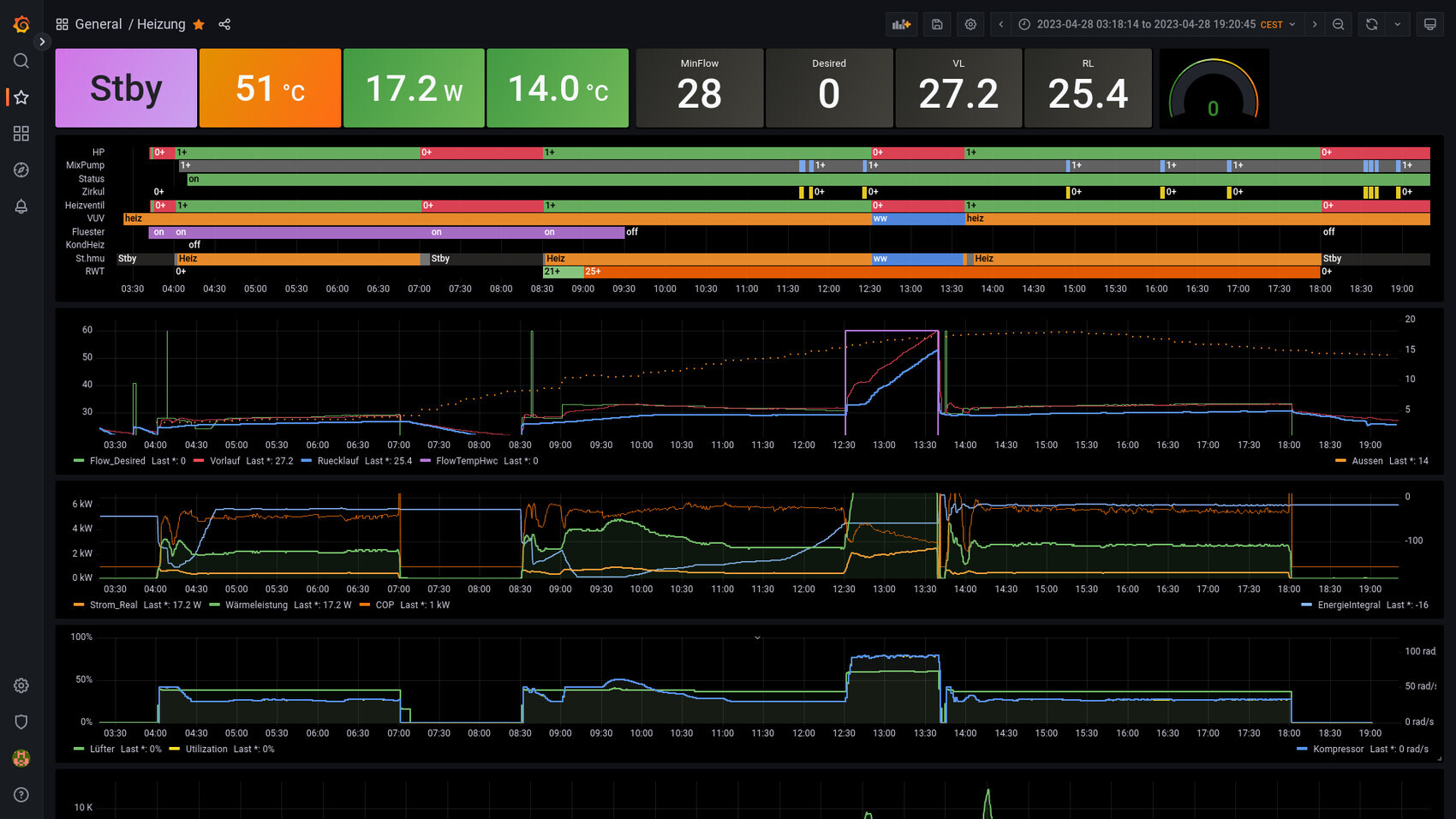Screen dimensions: 1456x819
Task: Open Starred dashboards in sidebar
Action: (x=21, y=98)
